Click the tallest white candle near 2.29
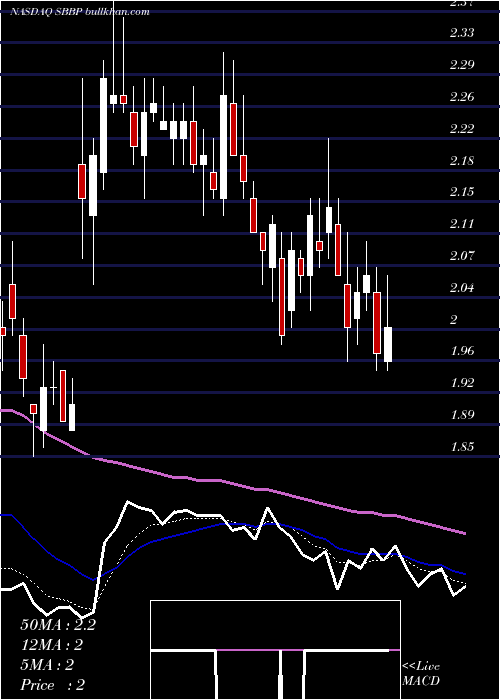 103,125
